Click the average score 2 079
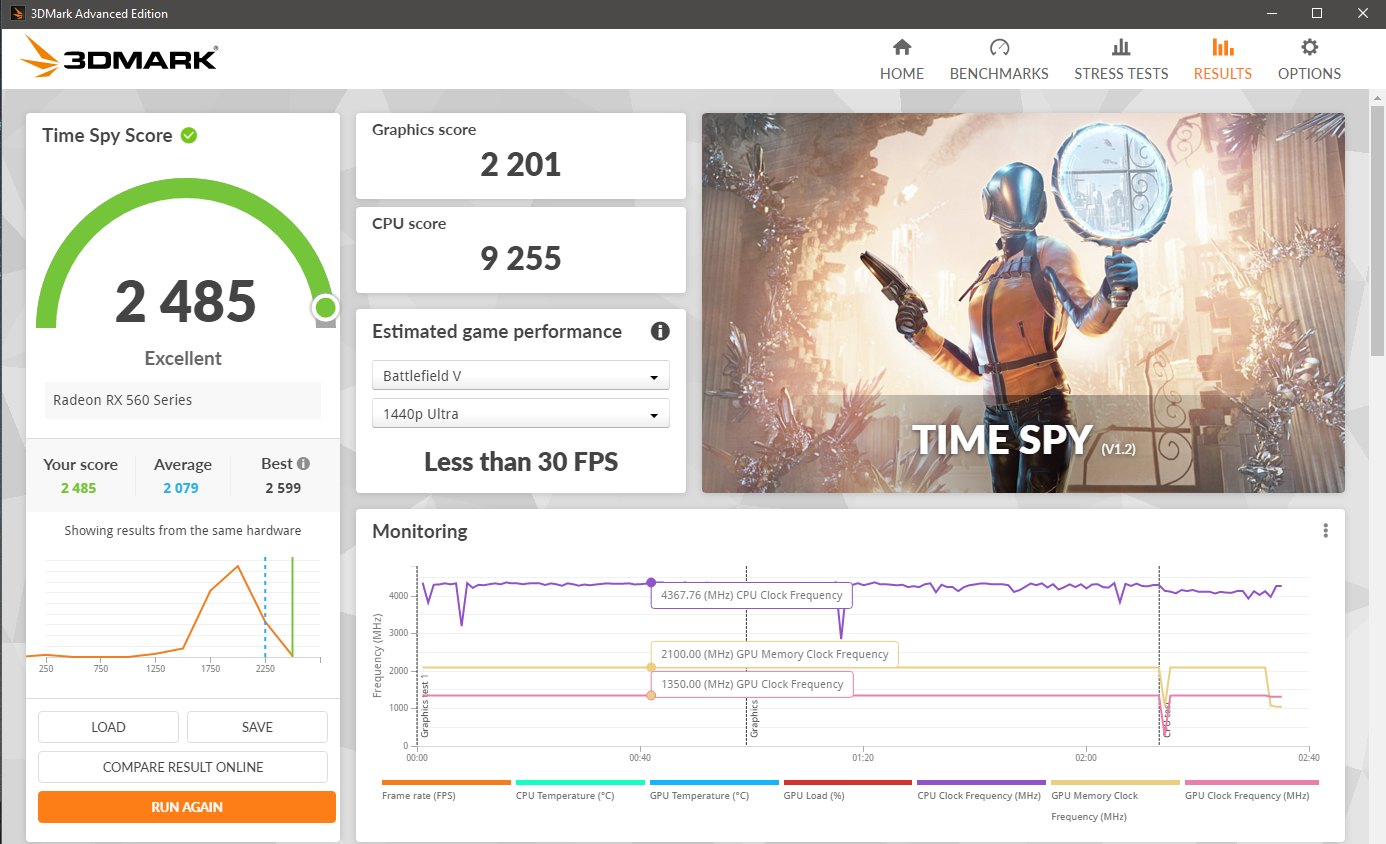The width and height of the screenshot is (1386, 844). tap(181, 488)
